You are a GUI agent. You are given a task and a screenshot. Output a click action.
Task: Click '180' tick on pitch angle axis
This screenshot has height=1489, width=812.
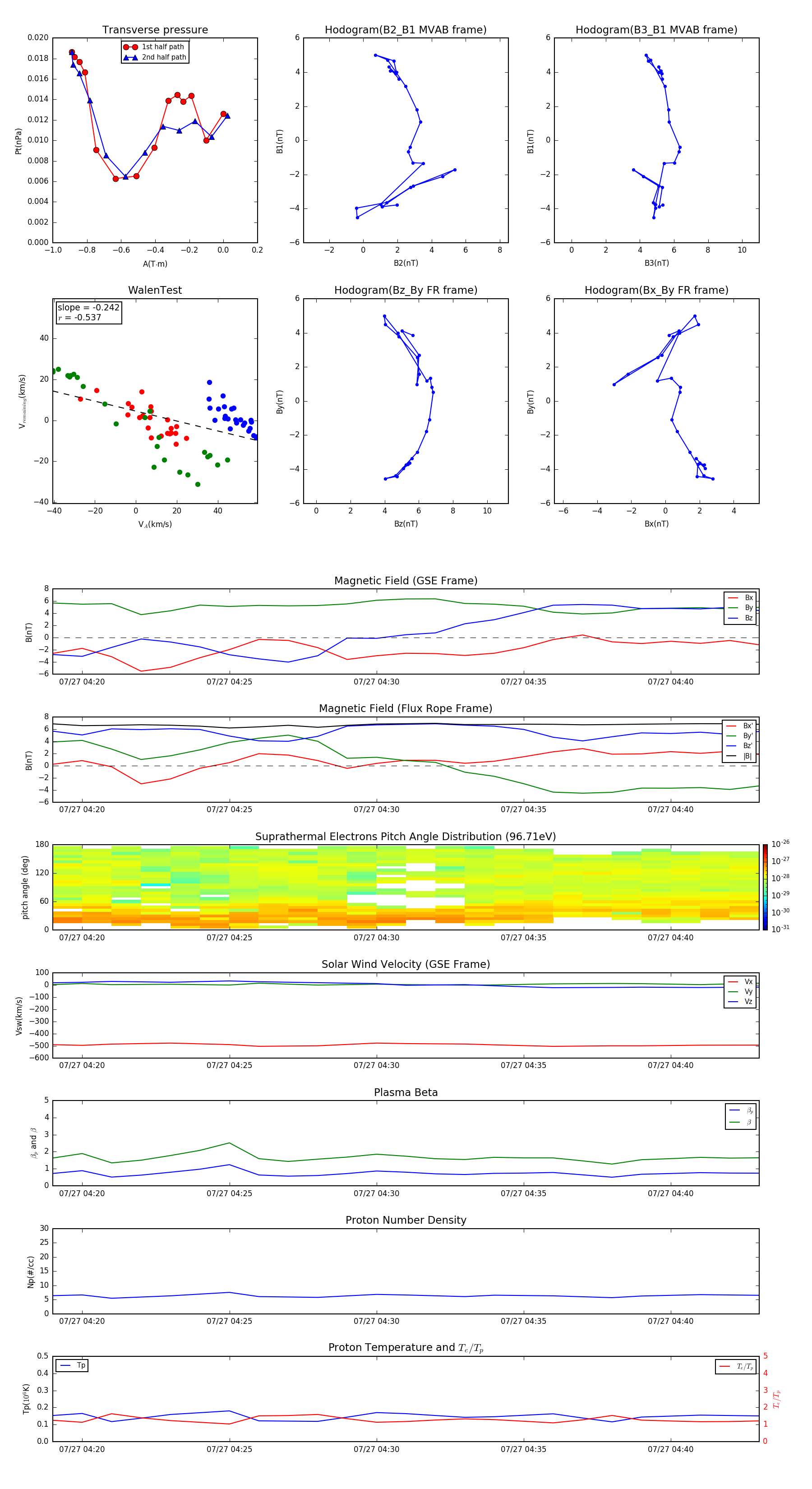tap(42, 845)
